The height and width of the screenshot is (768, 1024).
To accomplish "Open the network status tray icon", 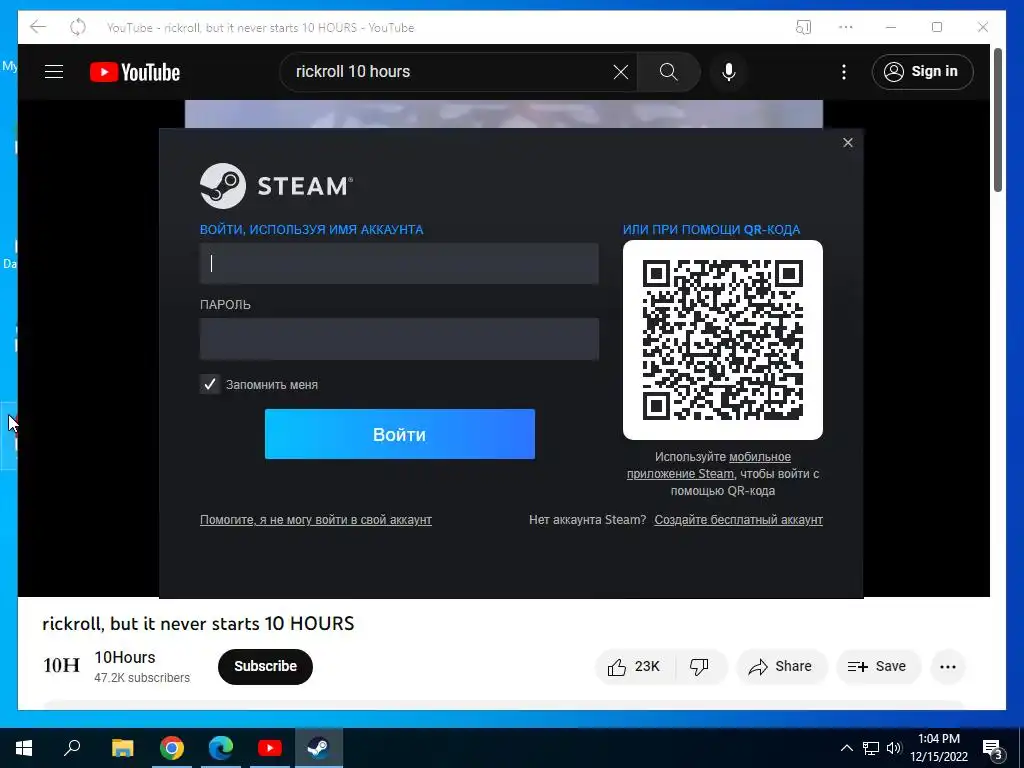I will [x=871, y=748].
